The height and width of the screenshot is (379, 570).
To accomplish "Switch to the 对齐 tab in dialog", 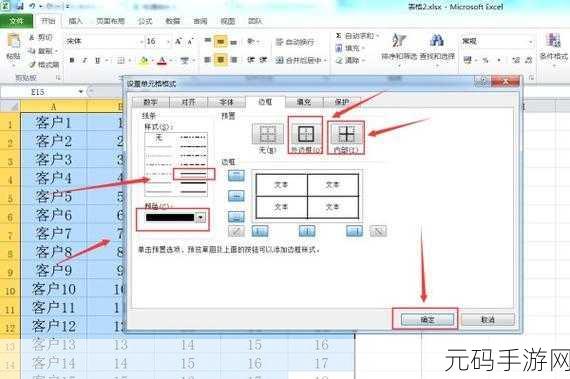I will [x=188, y=102].
